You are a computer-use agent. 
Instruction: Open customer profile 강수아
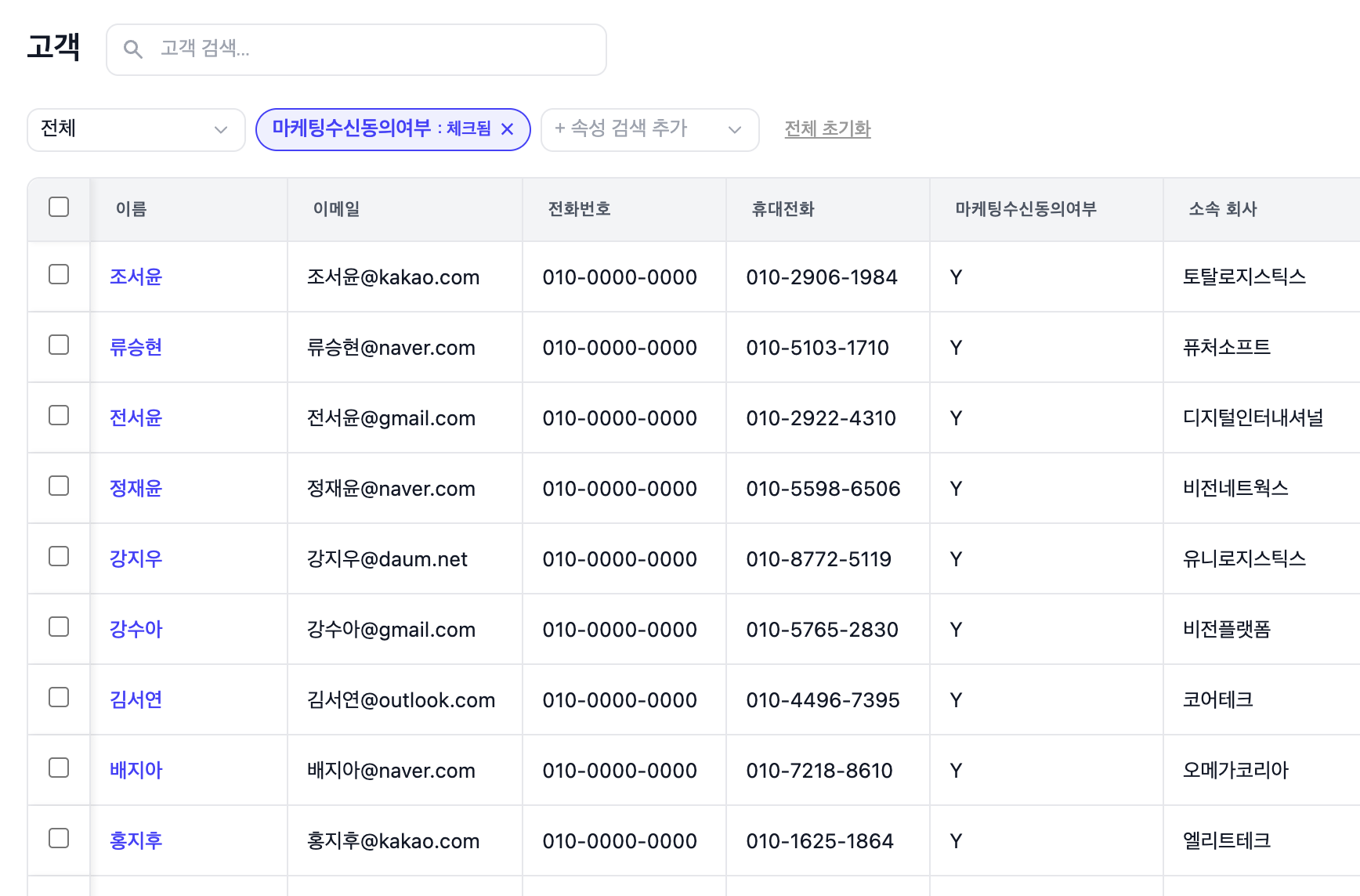click(x=135, y=629)
